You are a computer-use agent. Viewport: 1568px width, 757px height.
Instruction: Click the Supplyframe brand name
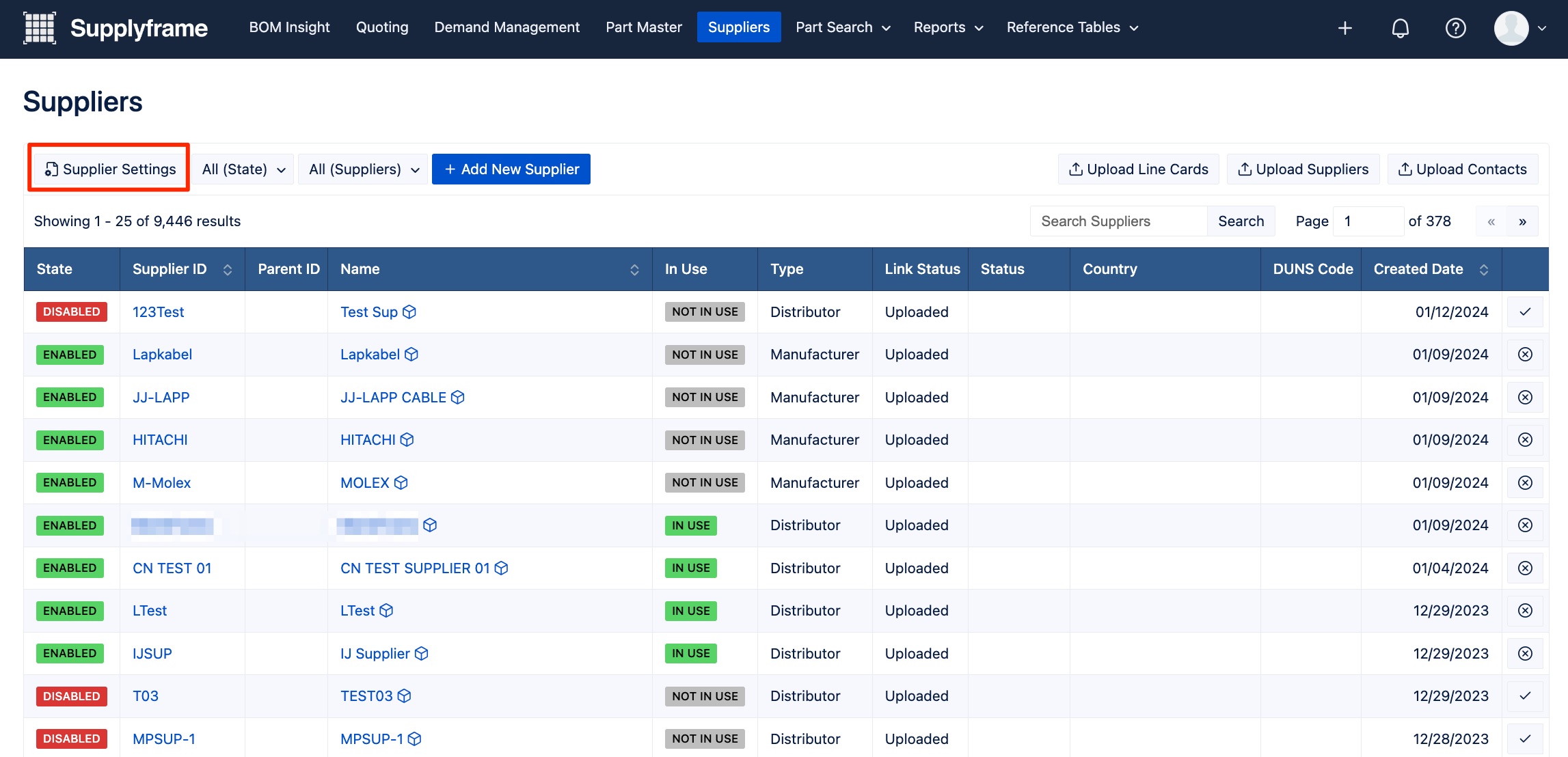139,28
